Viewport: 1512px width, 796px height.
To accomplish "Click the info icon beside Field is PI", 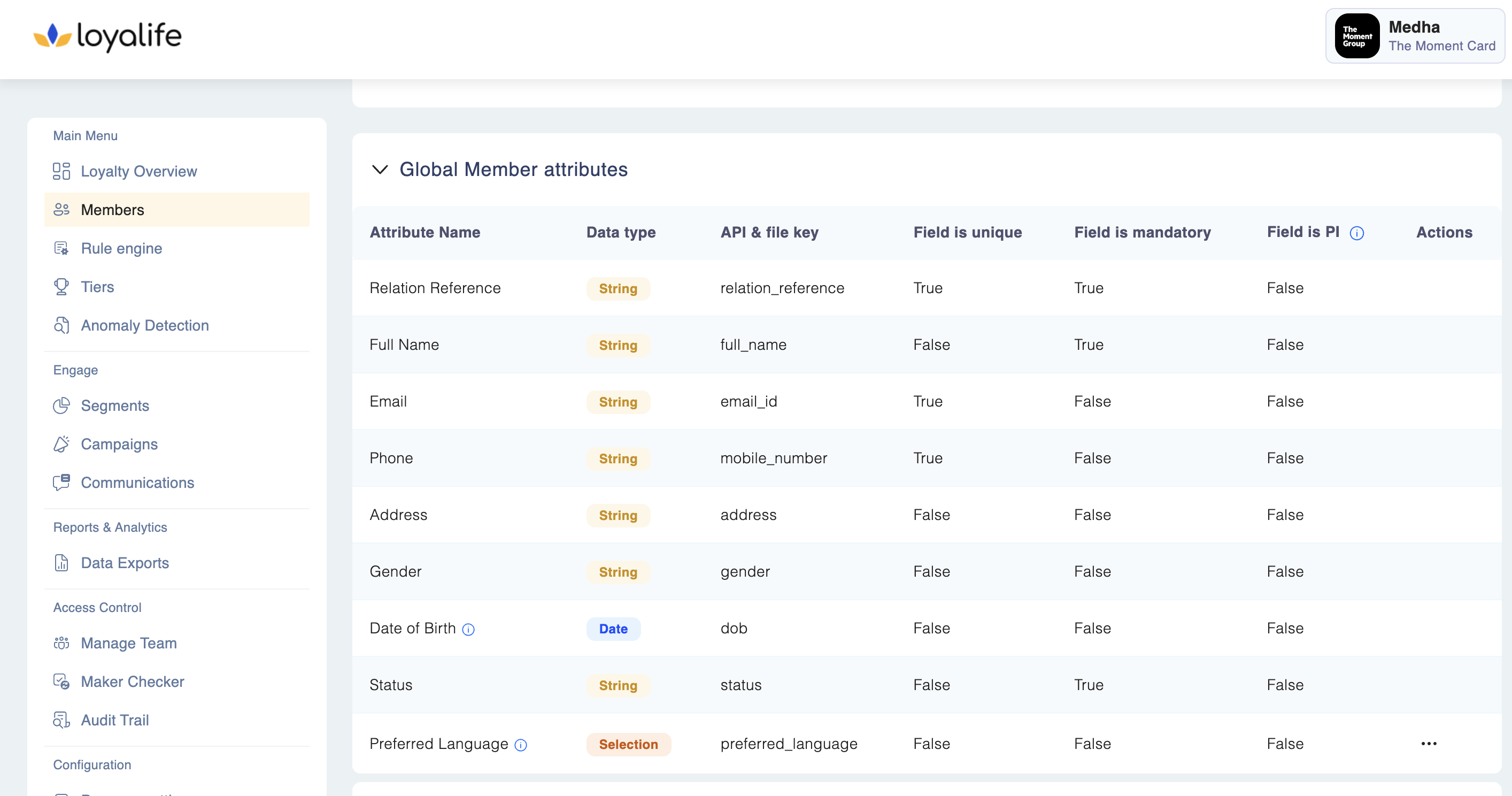I will [1356, 233].
